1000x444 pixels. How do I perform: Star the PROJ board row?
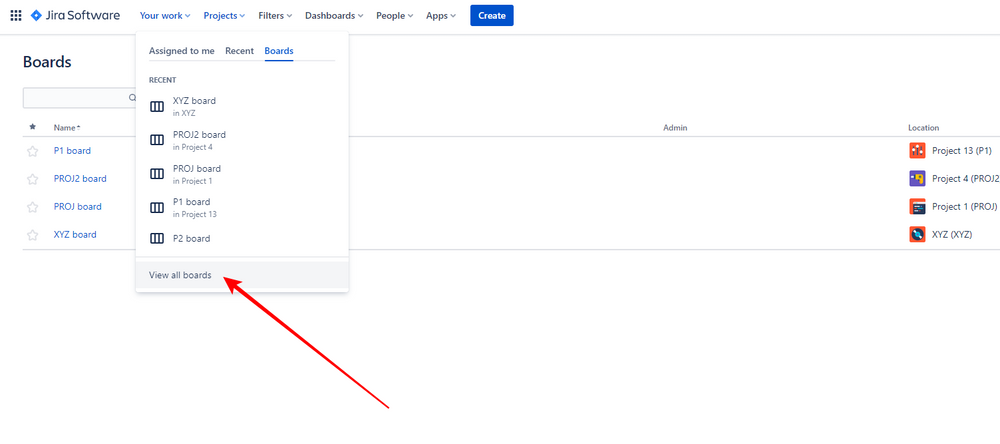coord(33,207)
